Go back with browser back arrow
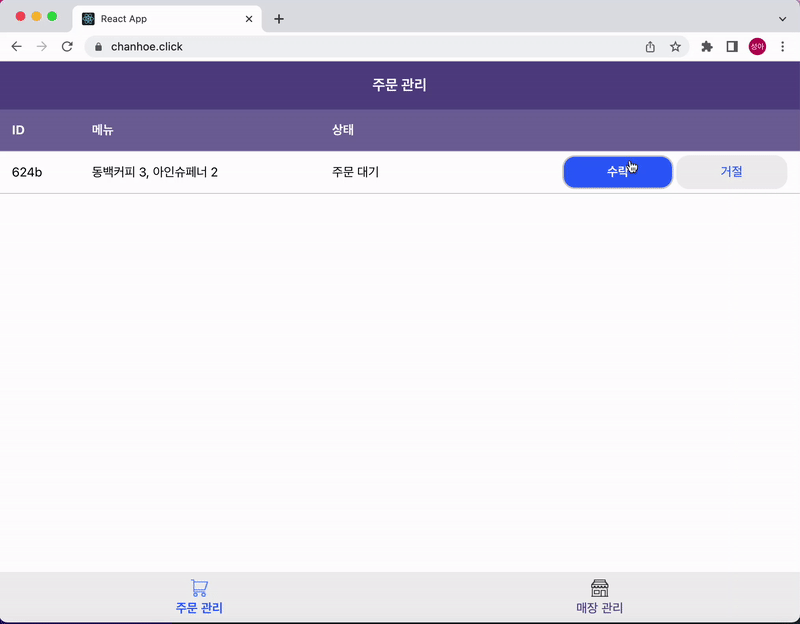Viewport: 800px width, 624px height. [16, 46]
